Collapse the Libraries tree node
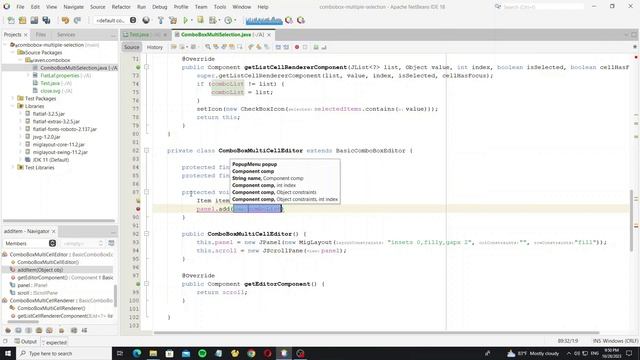Viewport: 640px width, 360px height. click(13, 106)
